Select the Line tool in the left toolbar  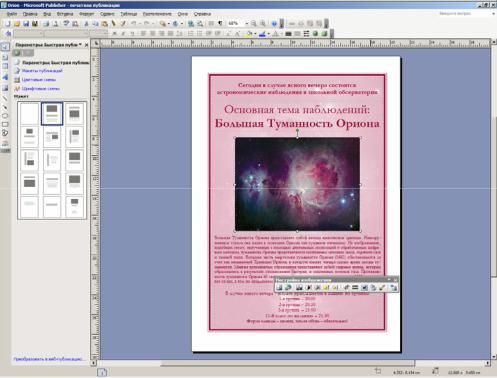click(5, 98)
